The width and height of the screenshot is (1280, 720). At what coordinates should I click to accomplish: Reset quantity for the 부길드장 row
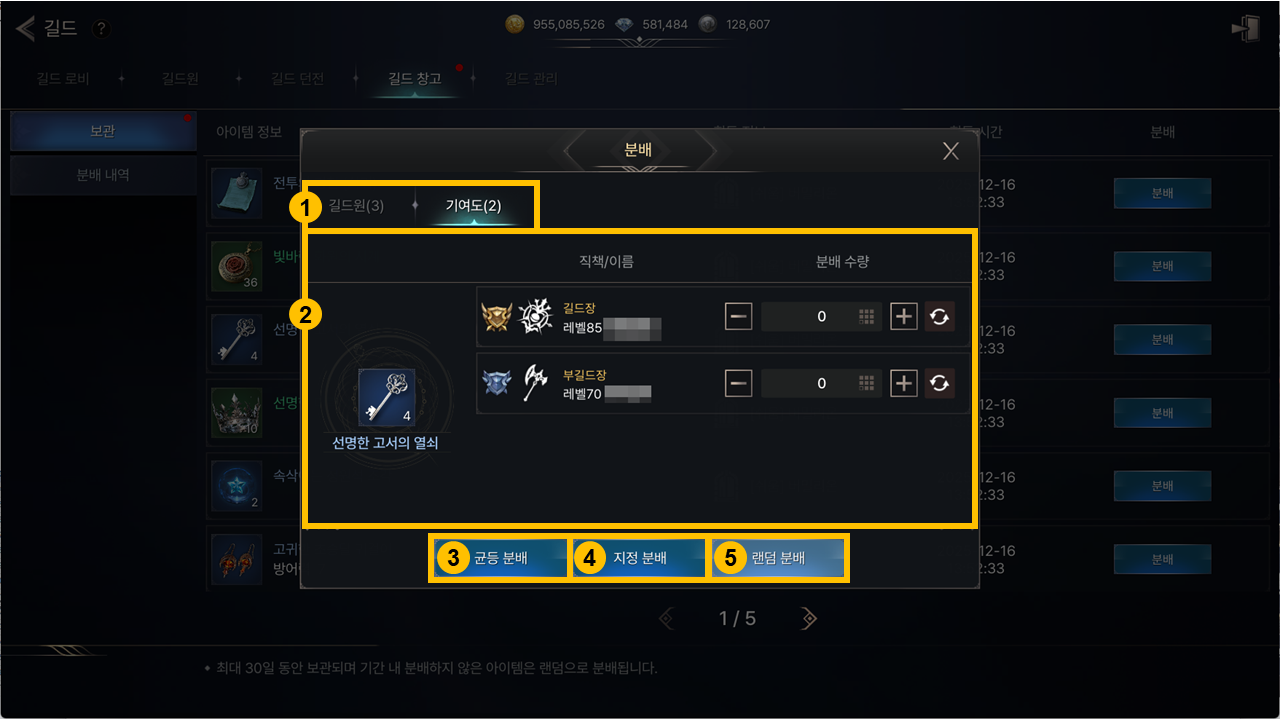[x=939, y=383]
